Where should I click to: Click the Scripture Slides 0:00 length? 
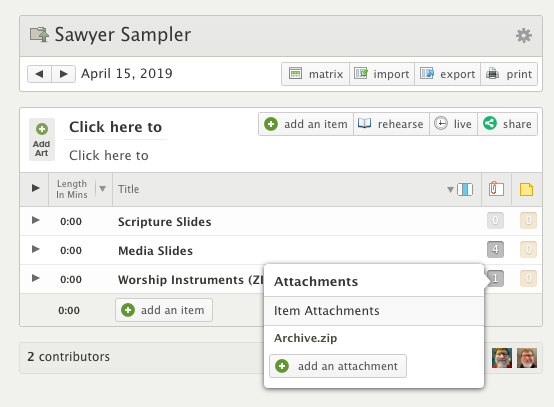[71, 222]
